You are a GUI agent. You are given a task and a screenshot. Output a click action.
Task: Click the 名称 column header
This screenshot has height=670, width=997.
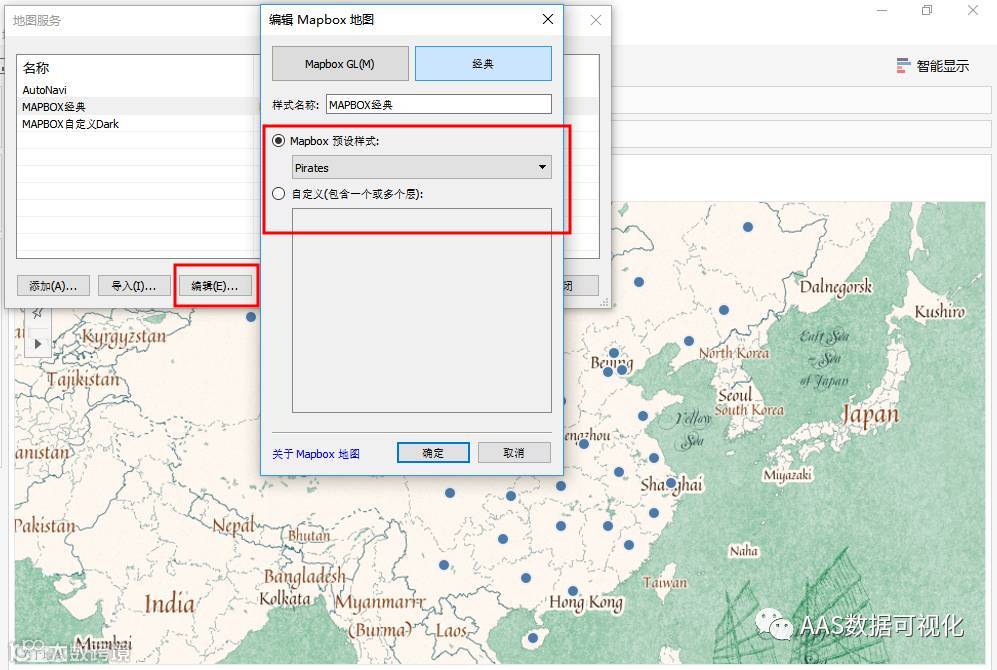(36, 68)
